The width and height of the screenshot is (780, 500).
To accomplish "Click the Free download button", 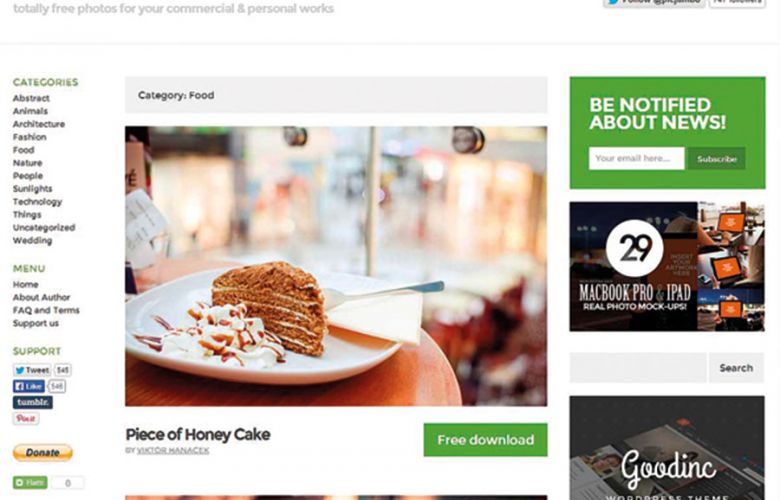I will (x=486, y=440).
